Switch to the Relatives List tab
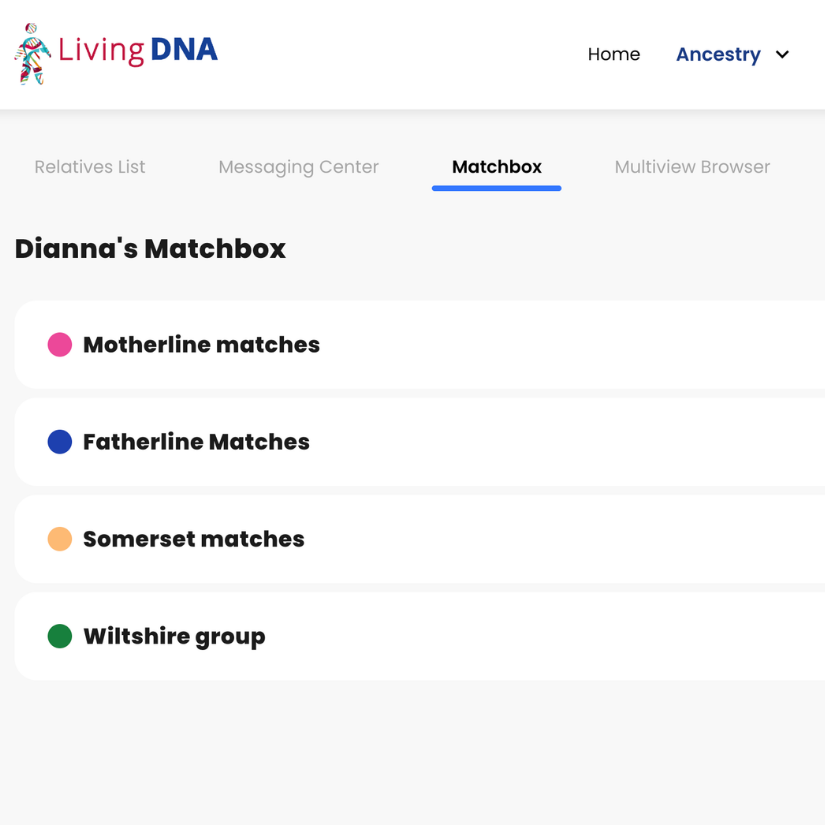 pyautogui.click(x=89, y=167)
